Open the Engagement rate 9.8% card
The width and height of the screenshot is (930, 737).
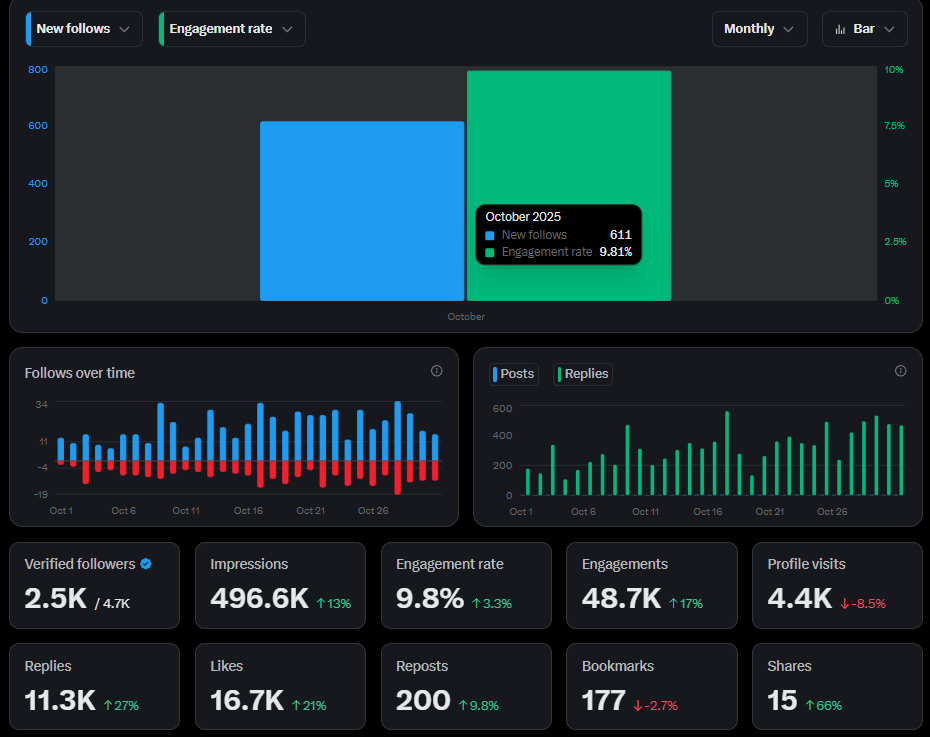466,585
